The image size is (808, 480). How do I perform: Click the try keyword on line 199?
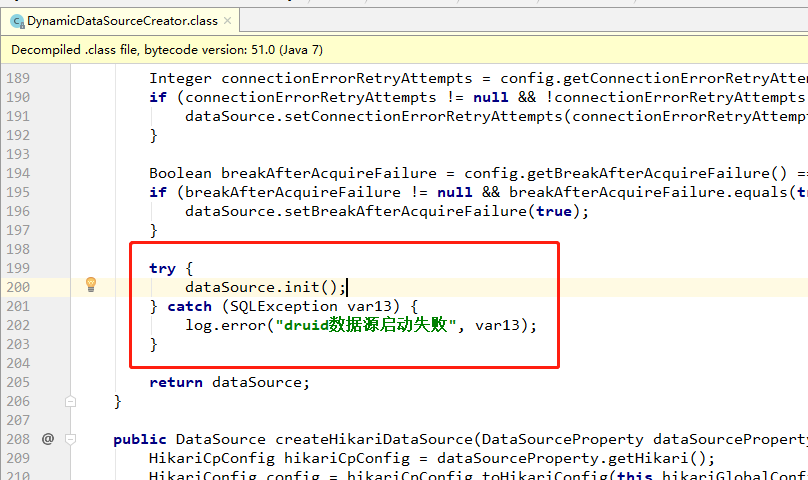point(162,269)
